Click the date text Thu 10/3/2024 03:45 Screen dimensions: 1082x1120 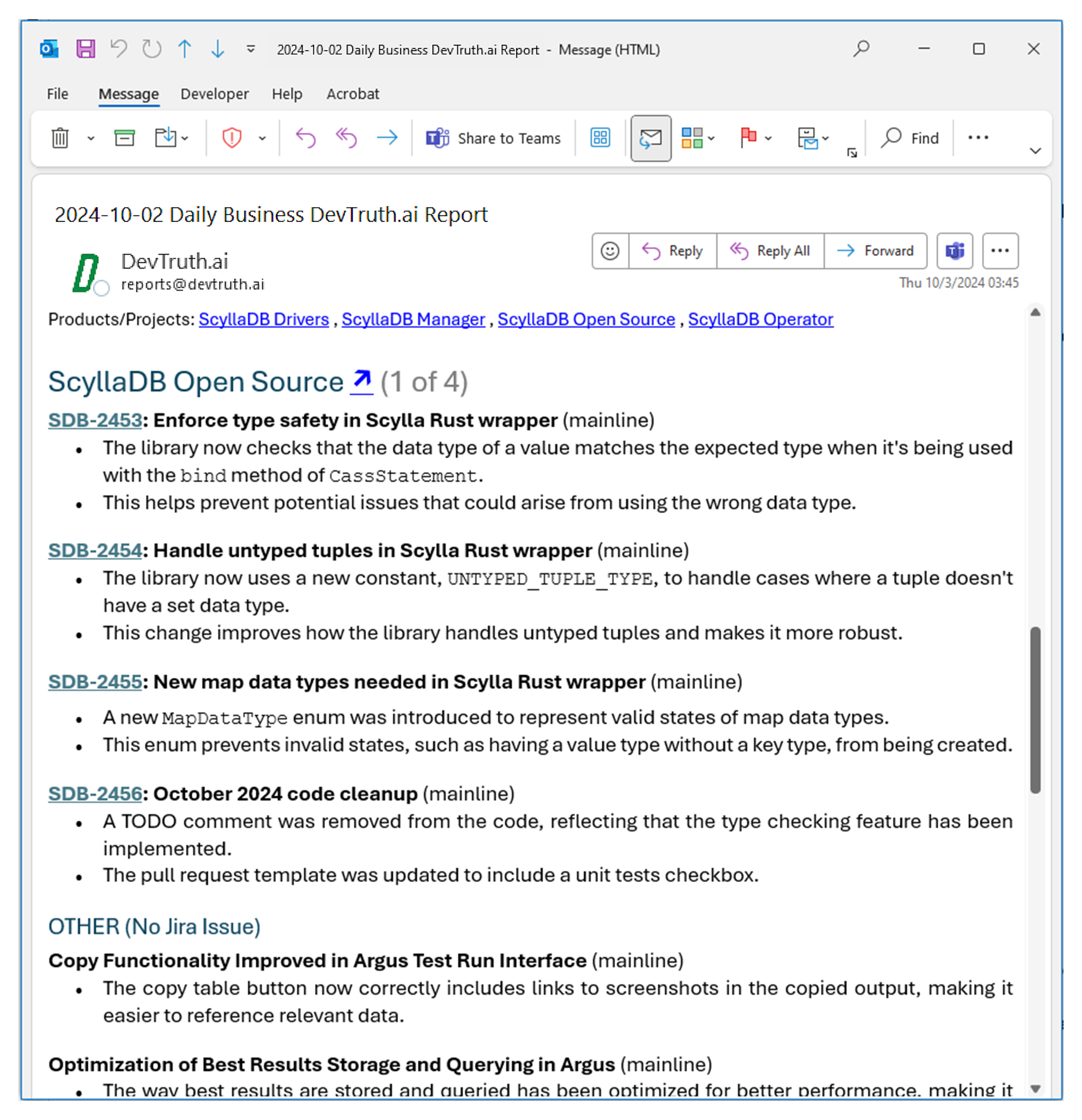point(958,283)
